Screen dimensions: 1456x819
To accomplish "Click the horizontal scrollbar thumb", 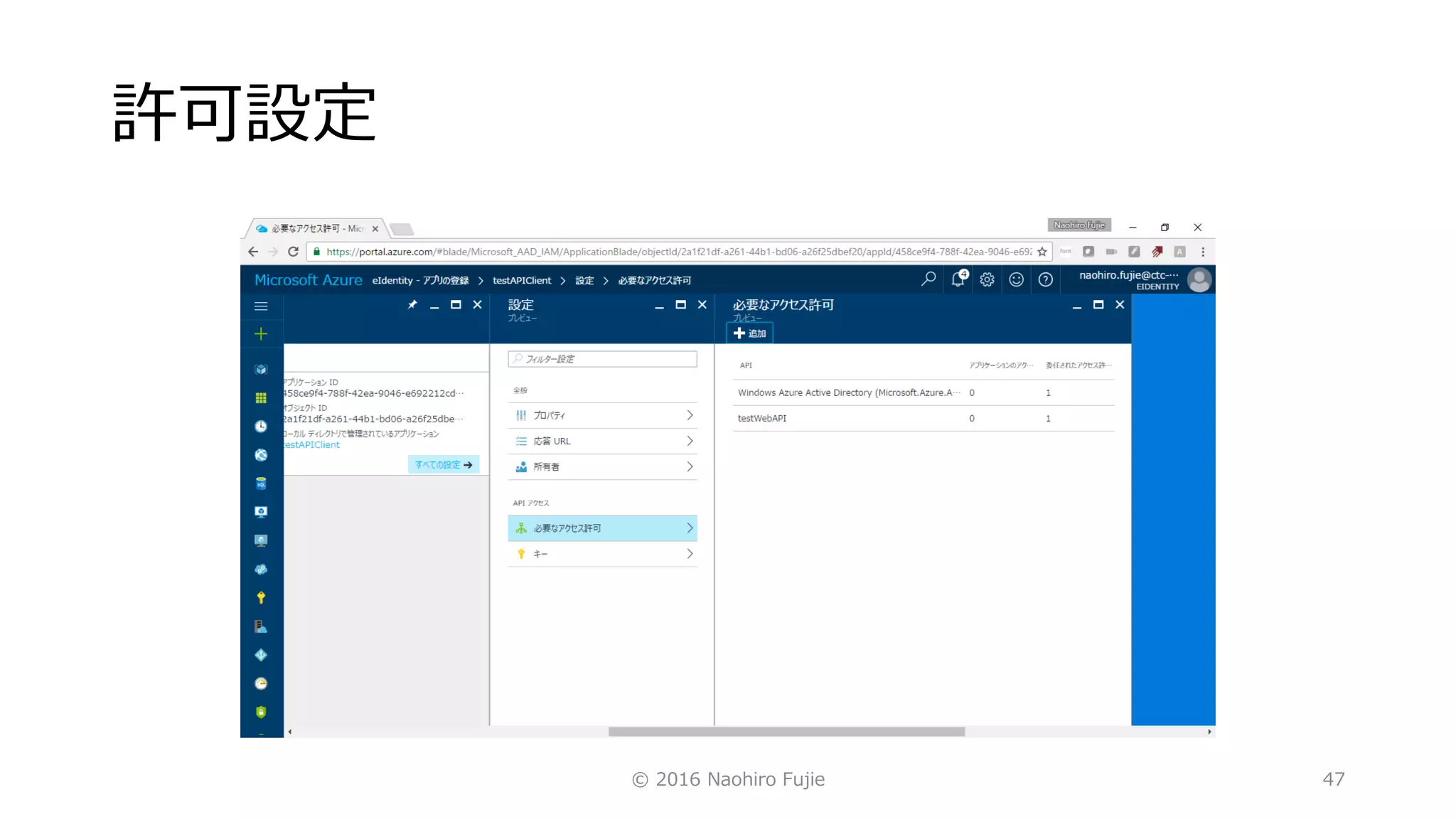I will click(786, 732).
